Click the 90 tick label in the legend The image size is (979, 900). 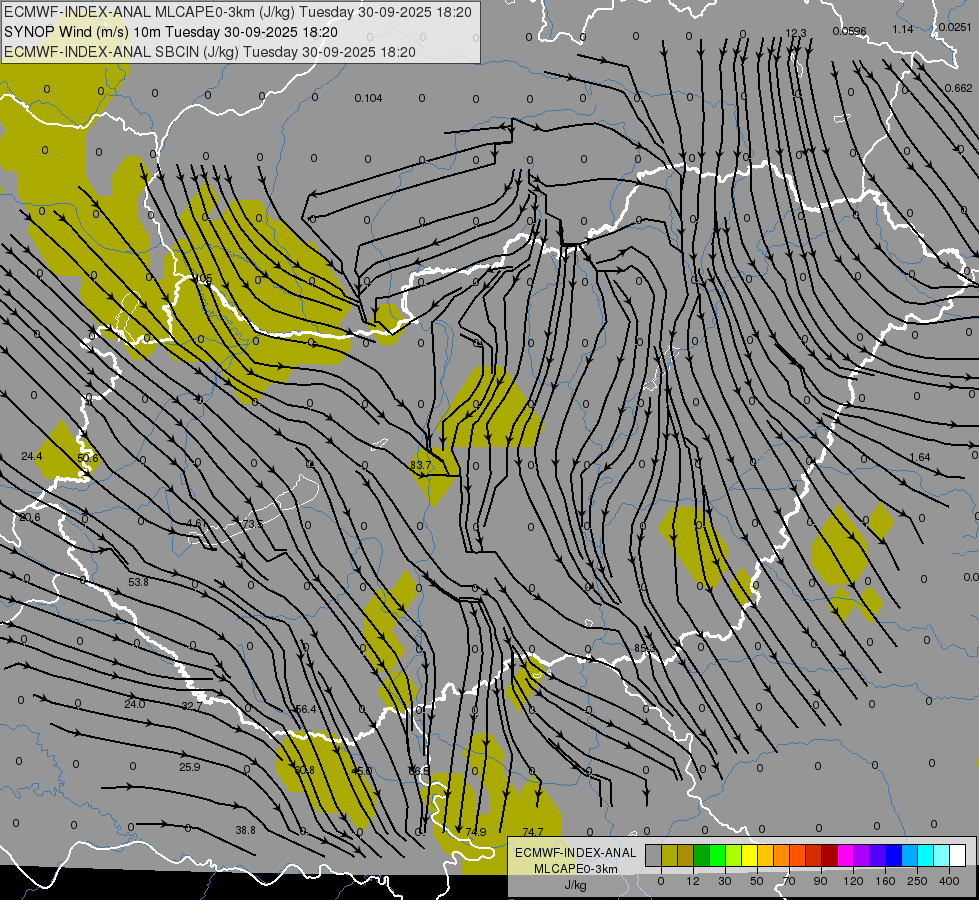tap(820, 881)
